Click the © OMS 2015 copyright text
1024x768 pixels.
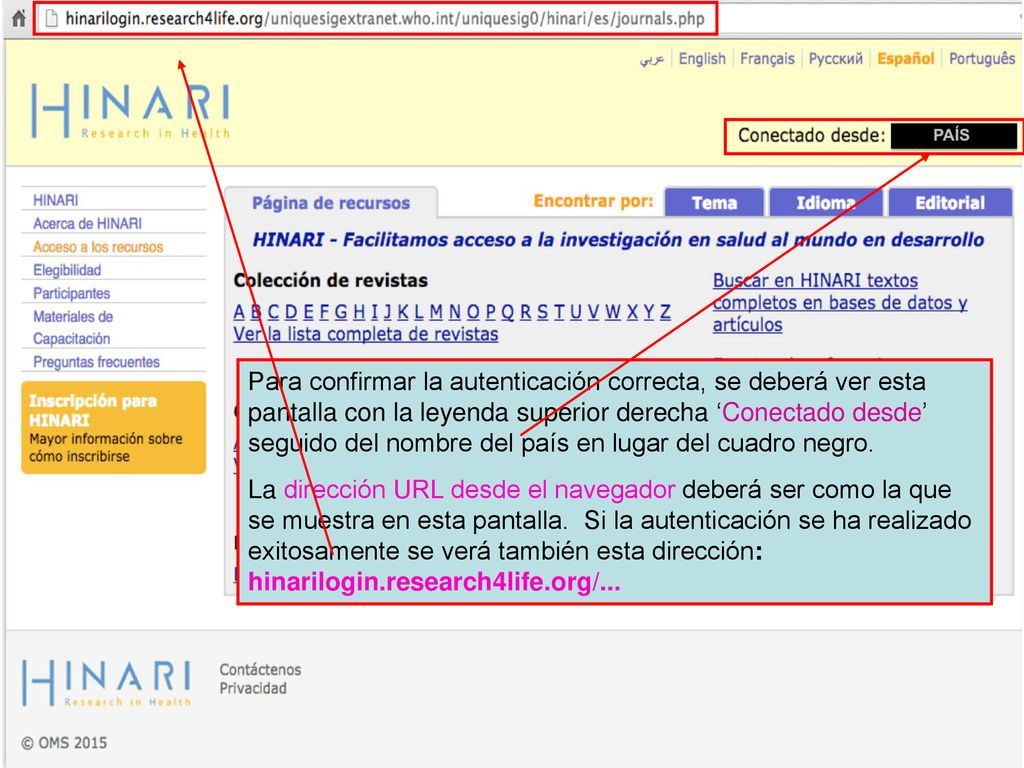pyautogui.click(x=64, y=743)
